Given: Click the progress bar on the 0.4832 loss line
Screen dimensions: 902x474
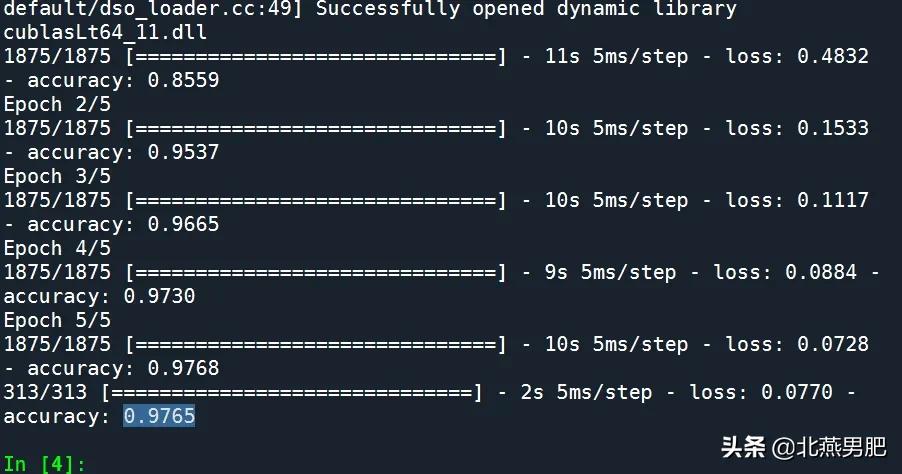Looking at the screenshot, I should 315,56.
